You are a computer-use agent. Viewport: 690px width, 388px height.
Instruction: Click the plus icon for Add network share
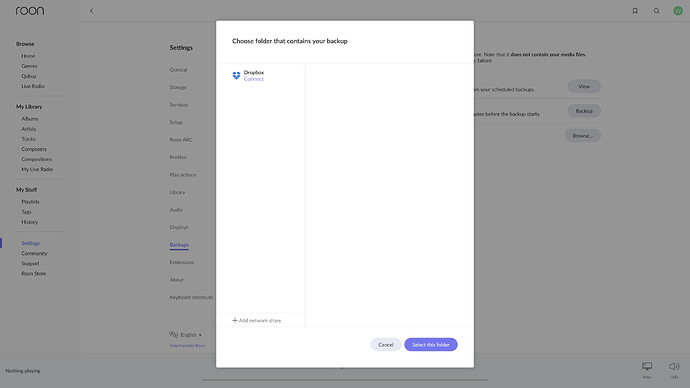pyautogui.click(x=235, y=320)
